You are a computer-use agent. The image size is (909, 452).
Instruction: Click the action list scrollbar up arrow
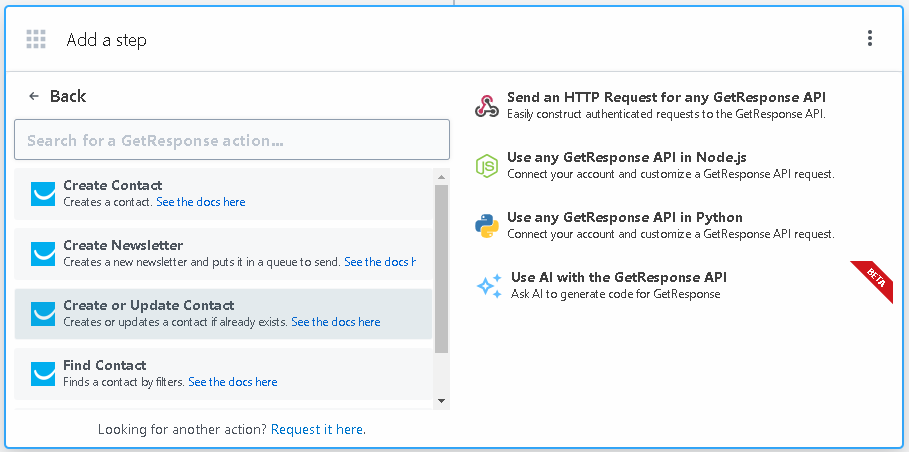(x=441, y=177)
